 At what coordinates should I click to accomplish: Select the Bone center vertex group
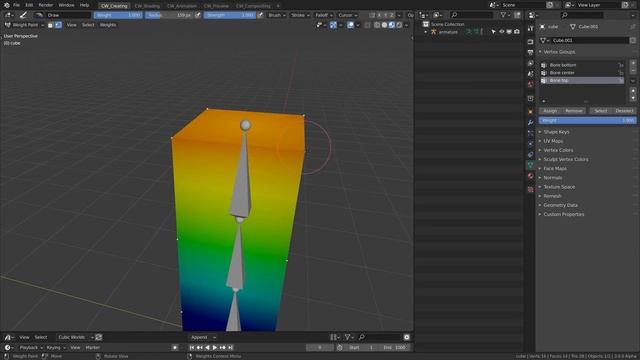582,73
